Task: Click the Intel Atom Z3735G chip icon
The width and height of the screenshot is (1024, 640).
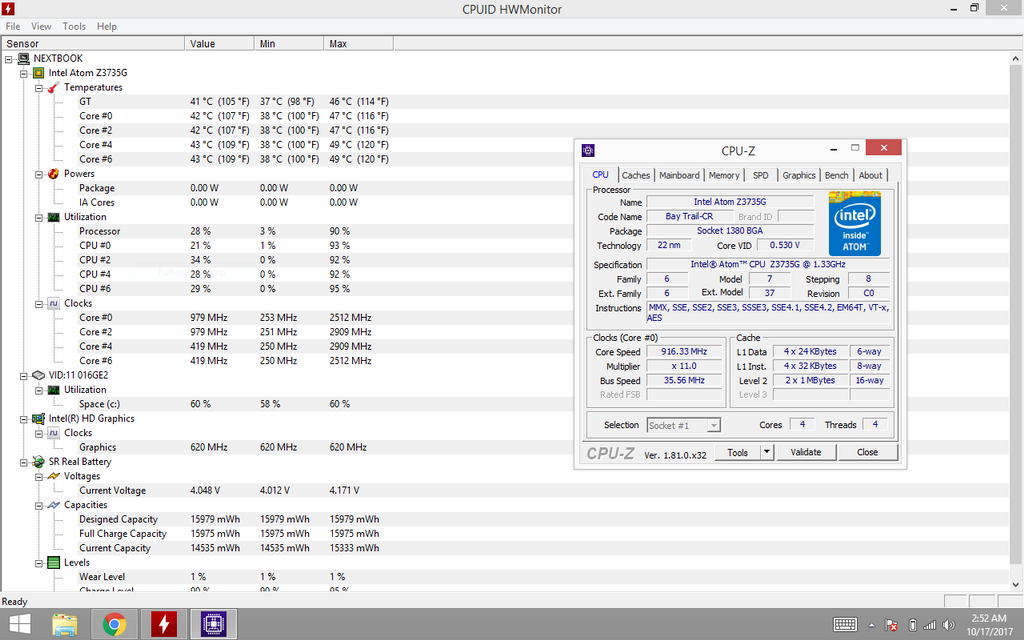Action: coord(39,73)
